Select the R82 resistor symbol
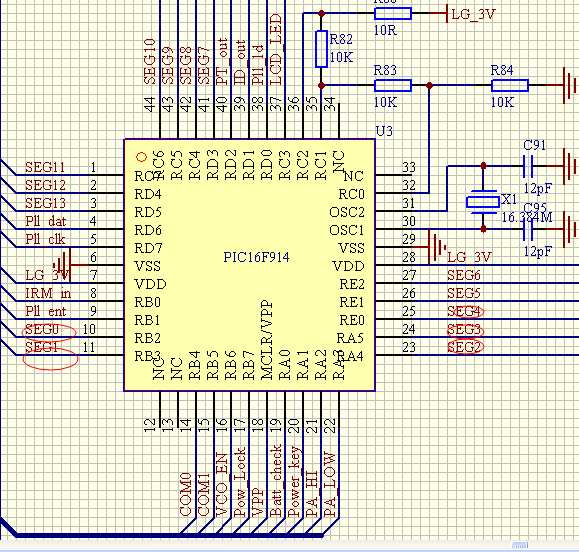The width and height of the screenshot is (579, 552). pos(321,49)
